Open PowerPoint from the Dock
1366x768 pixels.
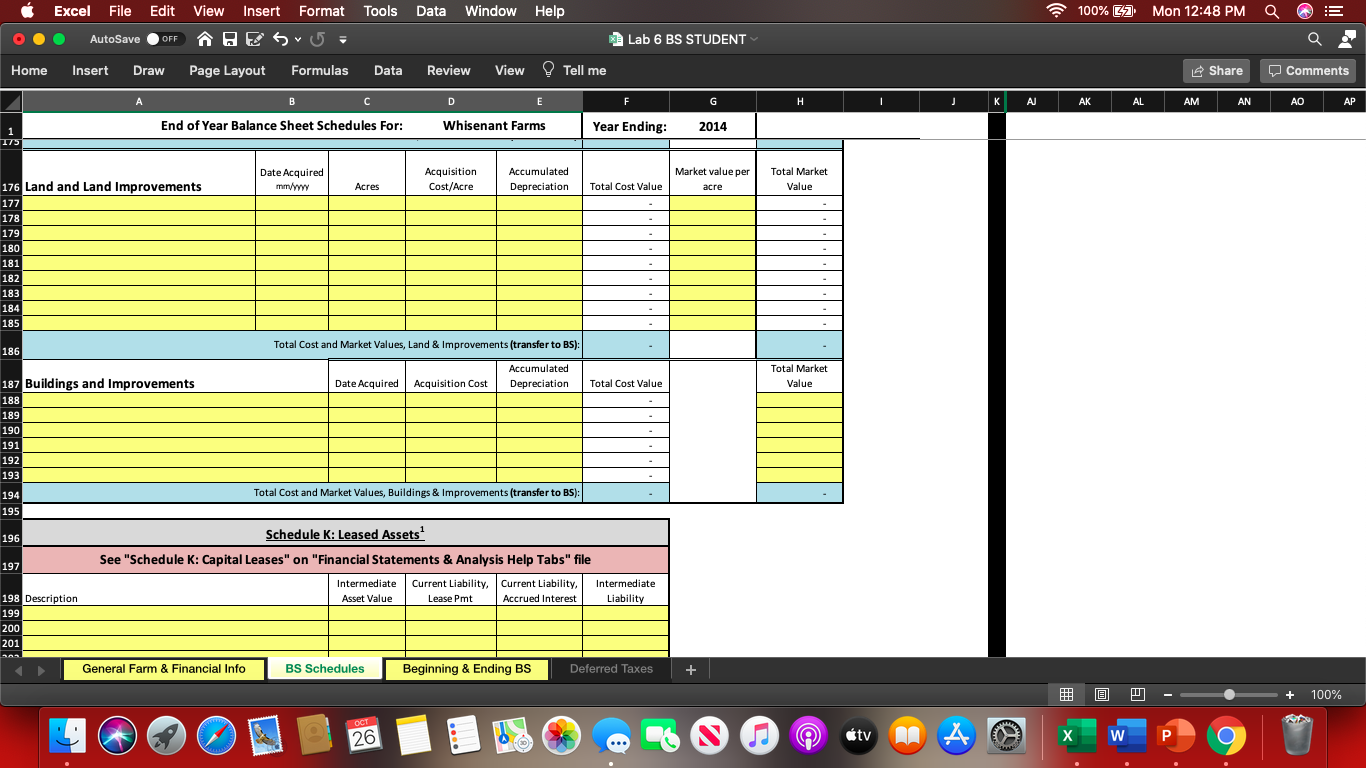tap(1174, 736)
